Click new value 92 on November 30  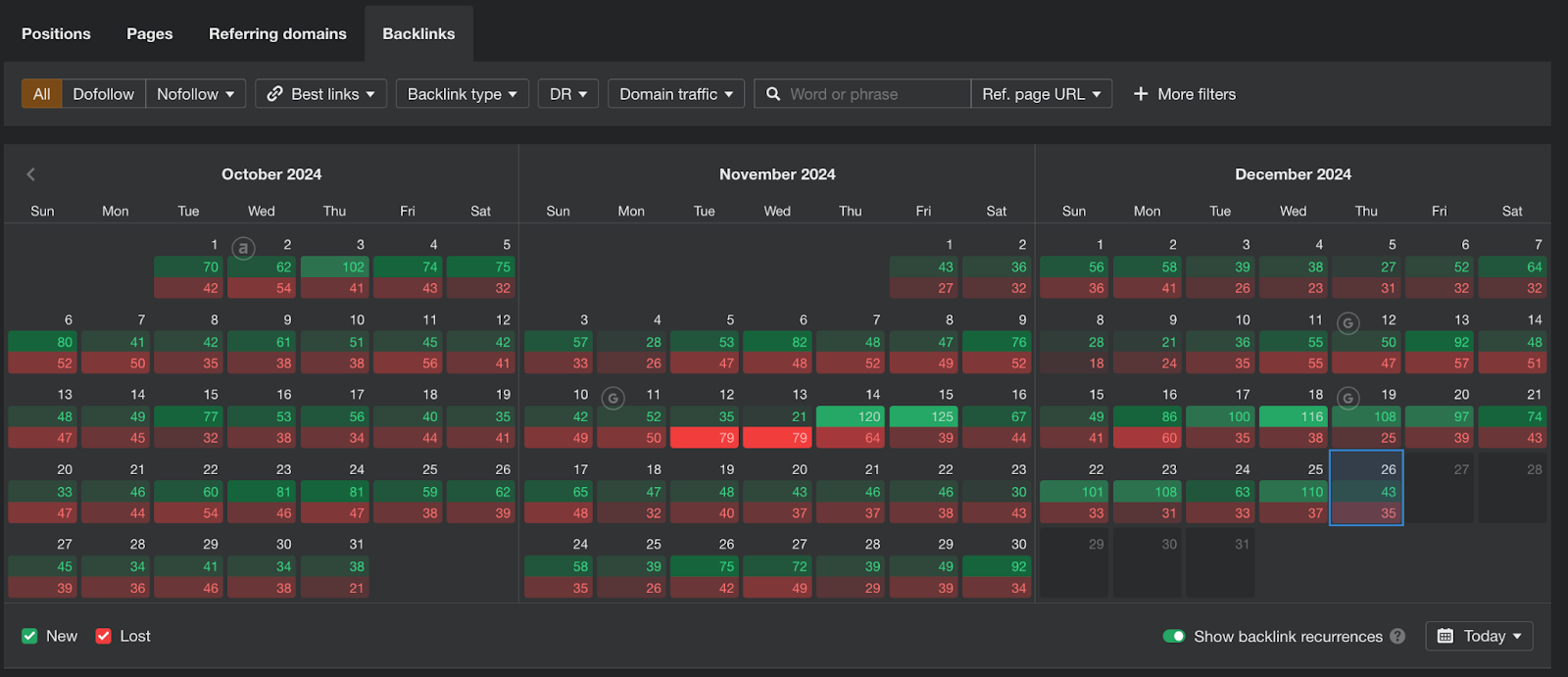click(997, 566)
